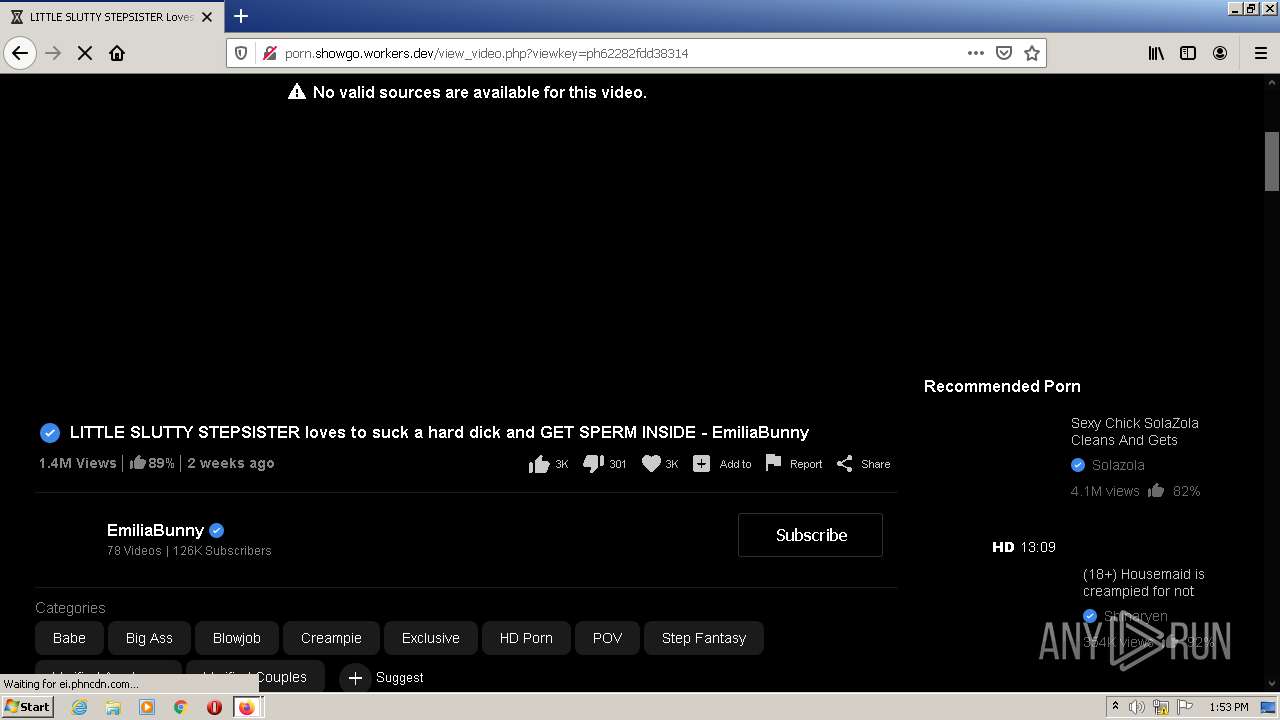Image resolution: width=1280 pixels, height=720 pixels.
Task: Open the Action Center flag icon
Action: coord(1185,707)
